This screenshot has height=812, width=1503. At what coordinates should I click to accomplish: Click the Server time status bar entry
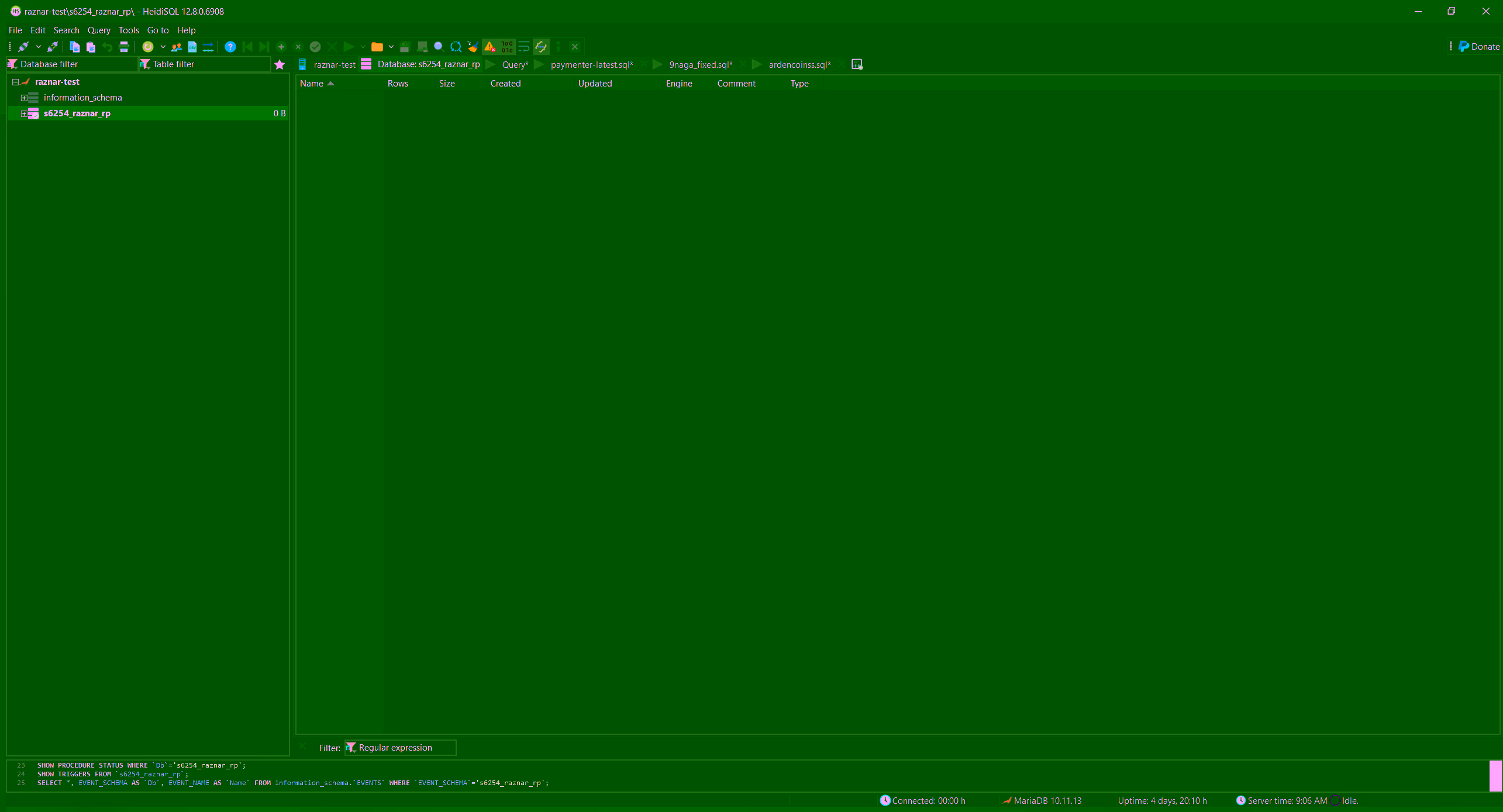(x=1281, y=801)
